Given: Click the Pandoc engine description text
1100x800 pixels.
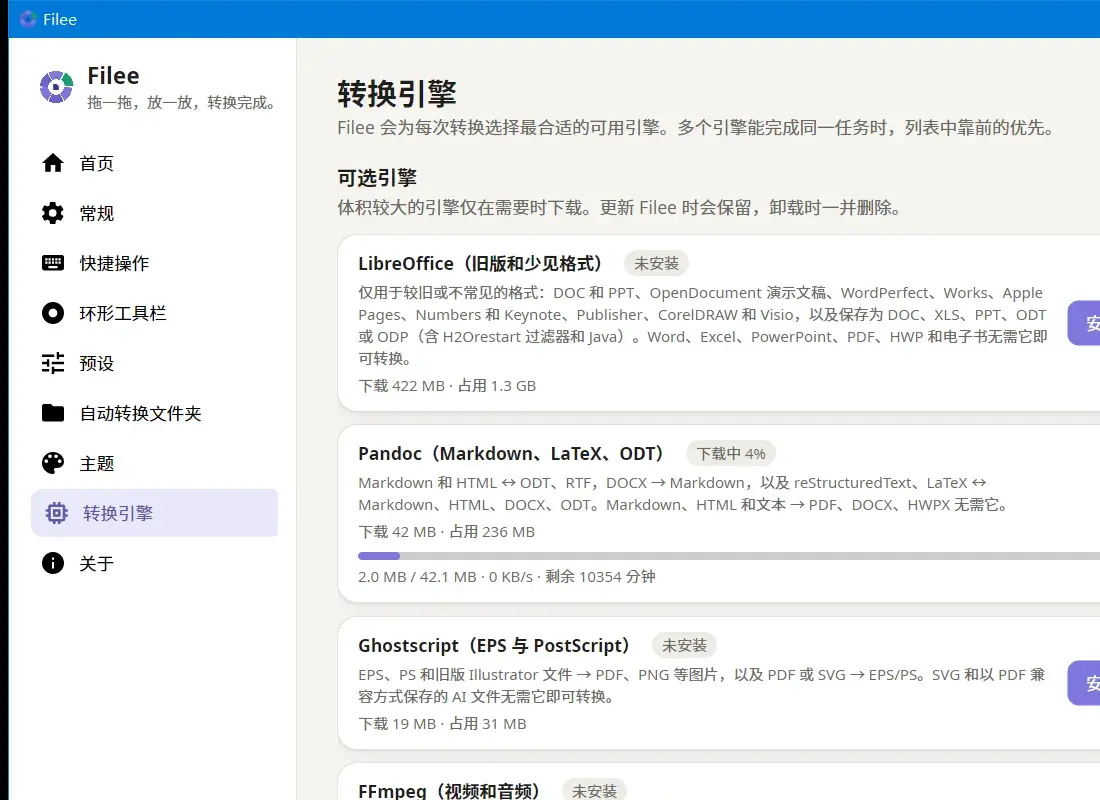Looking at the screenshot, I should (x=684, y=494).
